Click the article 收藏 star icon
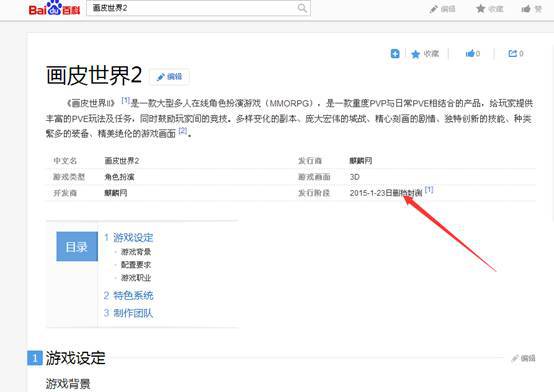This screenshot has width=554, height=392. point(416,54)
